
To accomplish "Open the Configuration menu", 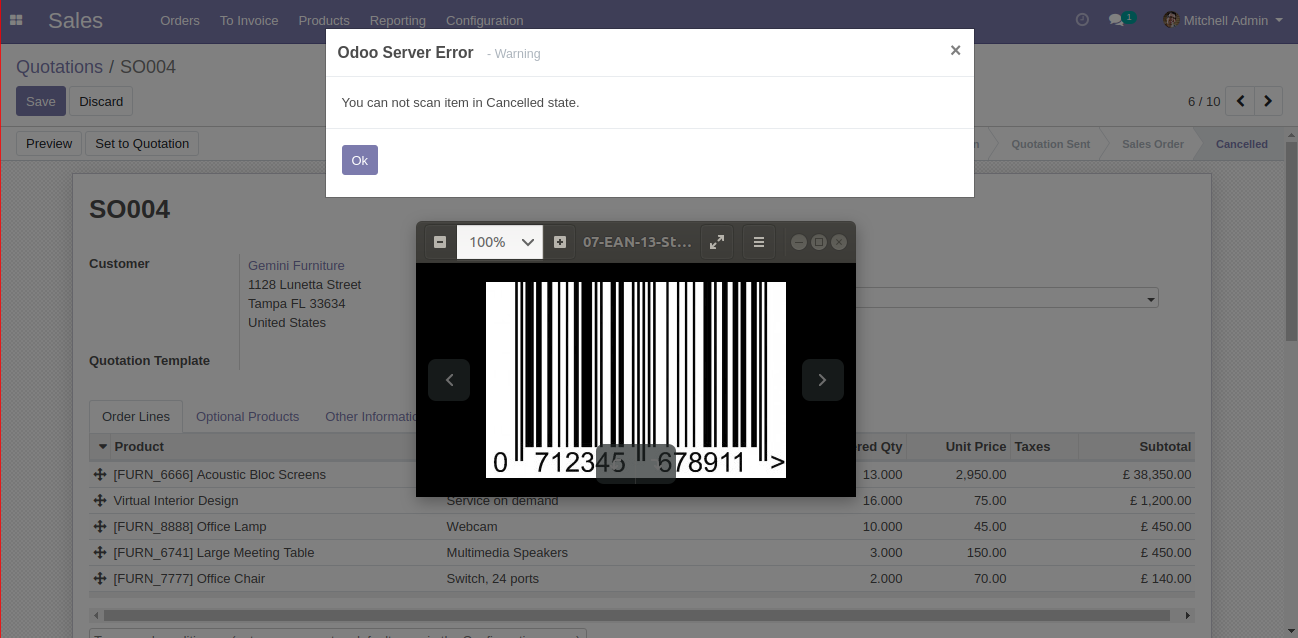I will pyautogui.click(x=485, y=20).
